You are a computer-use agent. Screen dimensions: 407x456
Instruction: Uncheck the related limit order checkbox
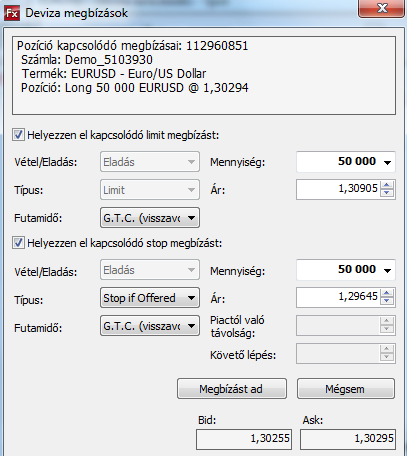click(18, 135)
